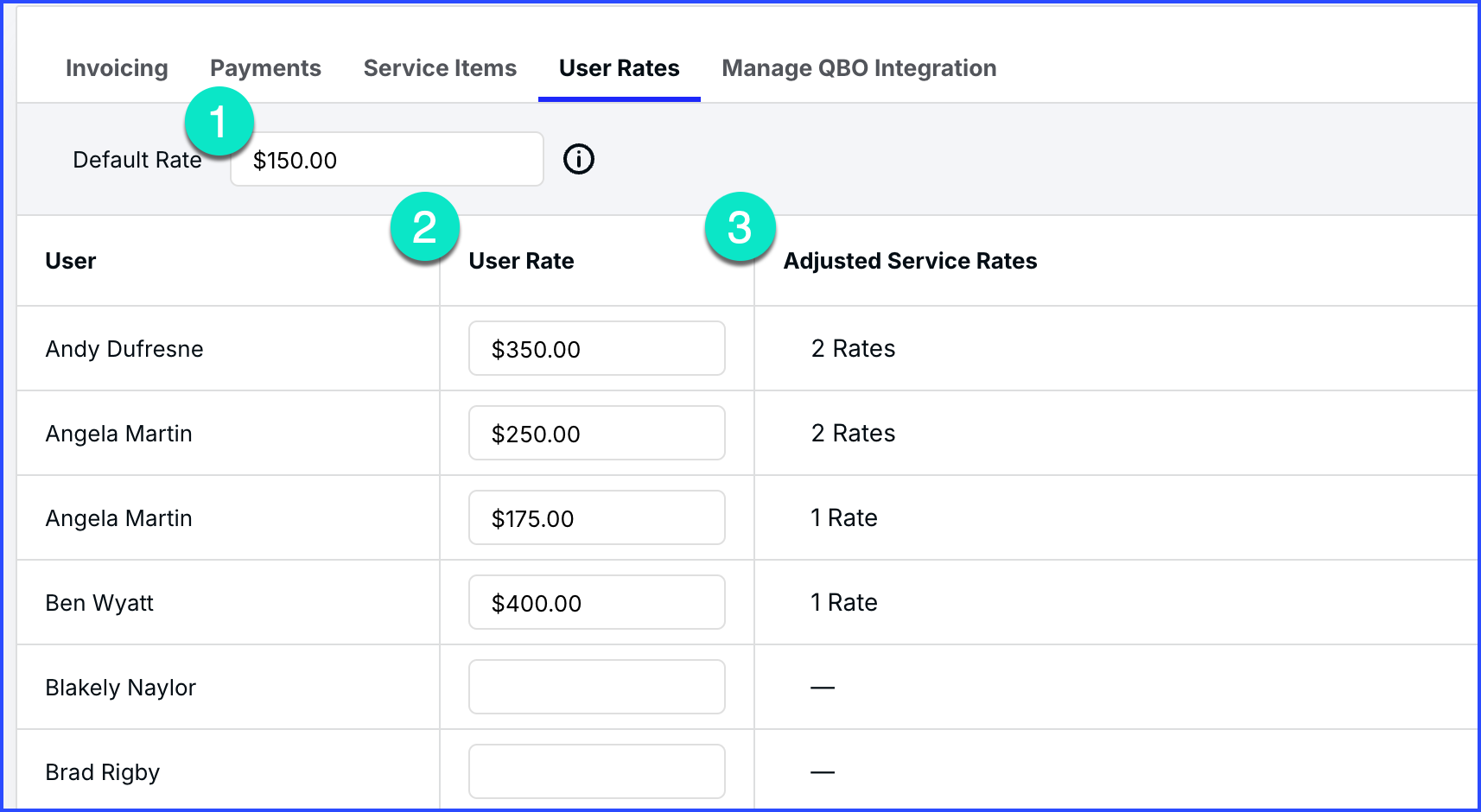Click the Default Rate $150.00 field
The width and height of the screenshot is (1481, 812).
pyautogui.click(x=386, y=160)
